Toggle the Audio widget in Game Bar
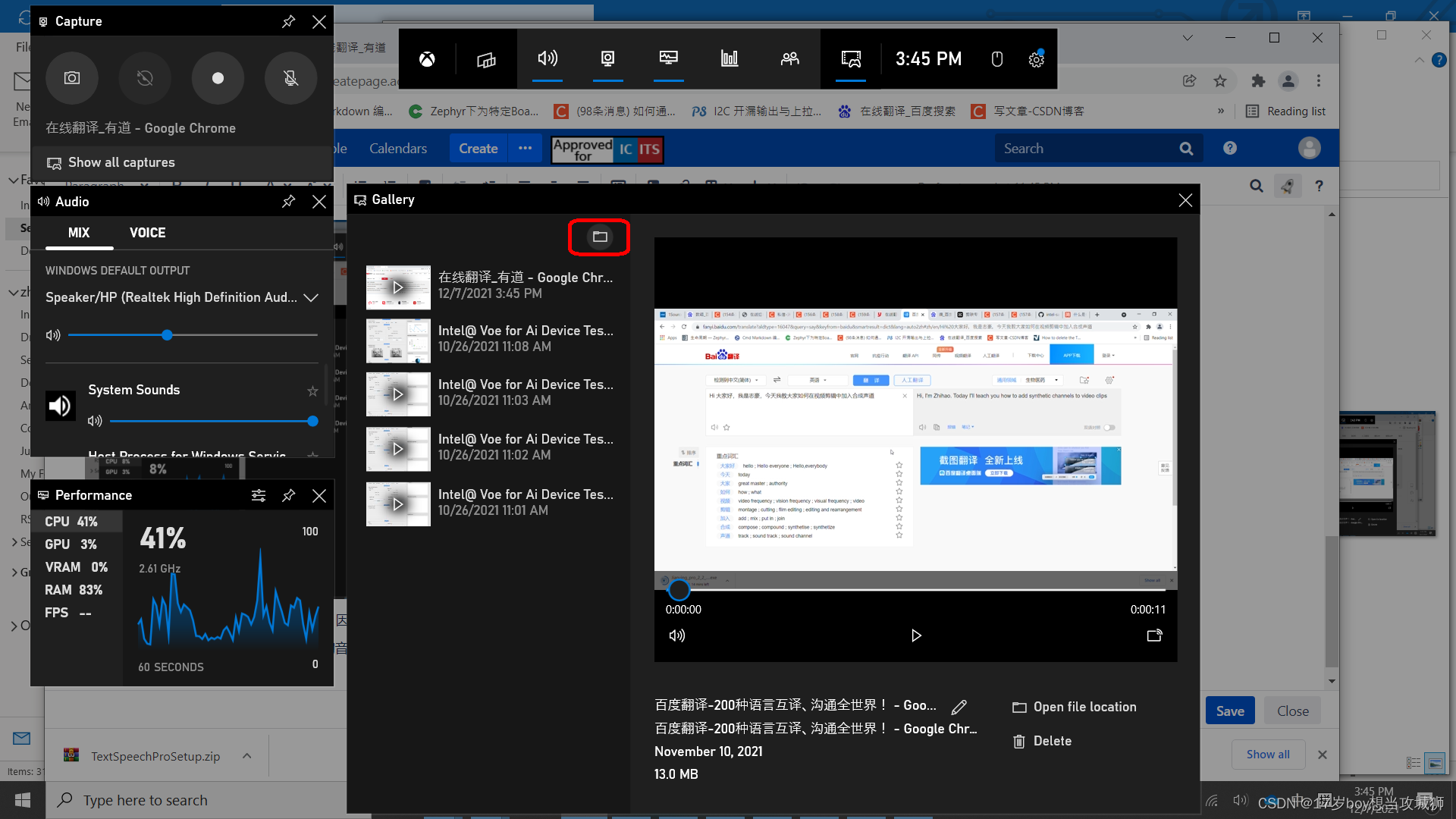 pos(547,59)
